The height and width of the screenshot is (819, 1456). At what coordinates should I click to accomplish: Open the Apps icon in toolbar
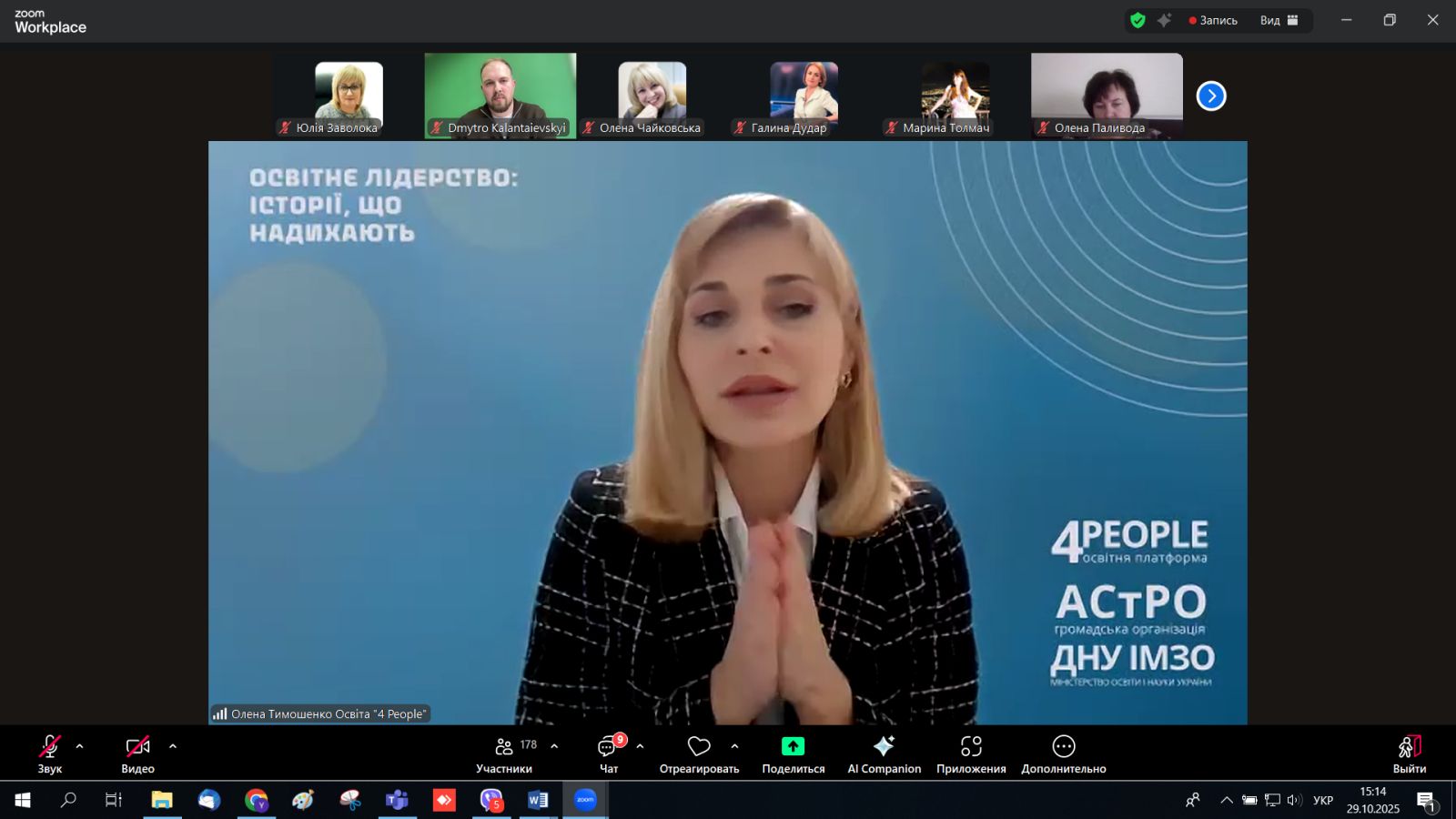(971, 747)
